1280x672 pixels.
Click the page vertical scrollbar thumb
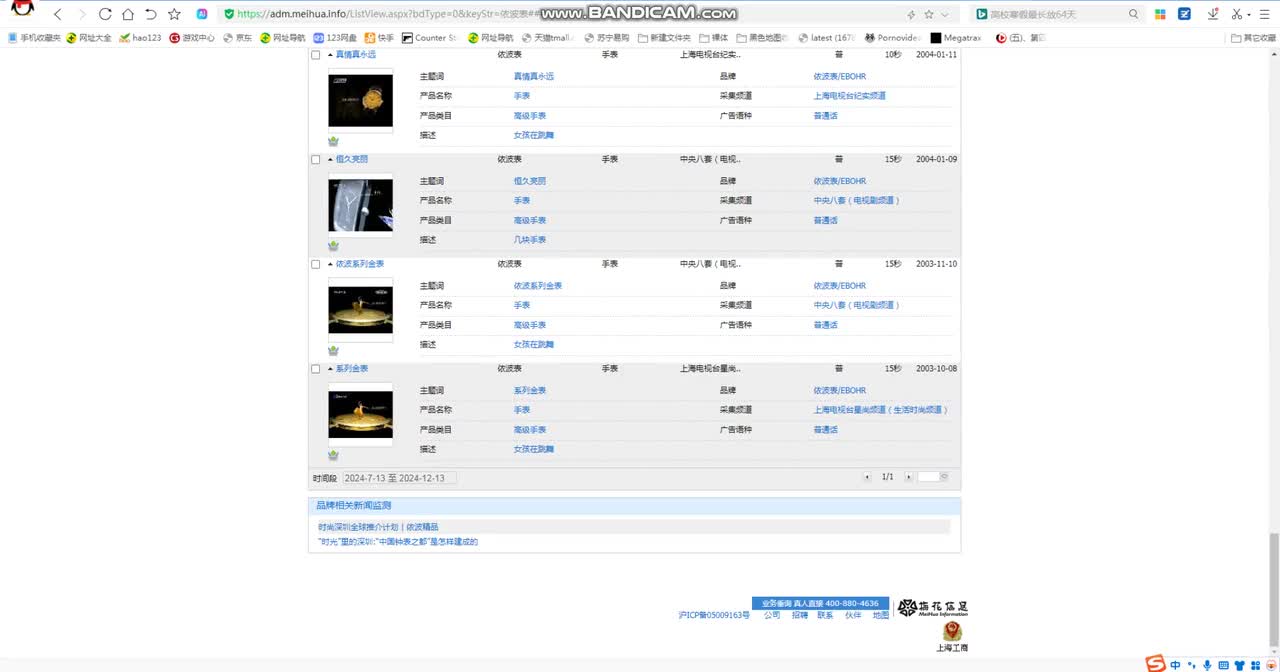click(1274, 590)
